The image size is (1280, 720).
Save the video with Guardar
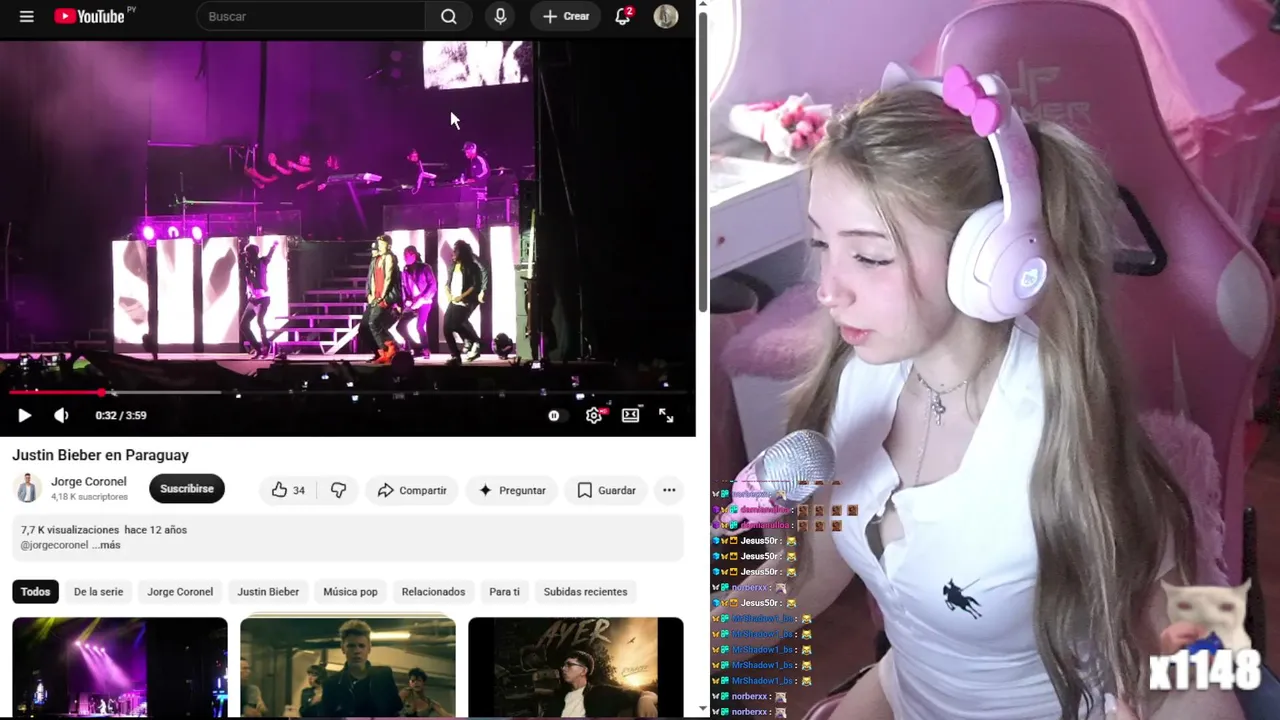[606, 490]
